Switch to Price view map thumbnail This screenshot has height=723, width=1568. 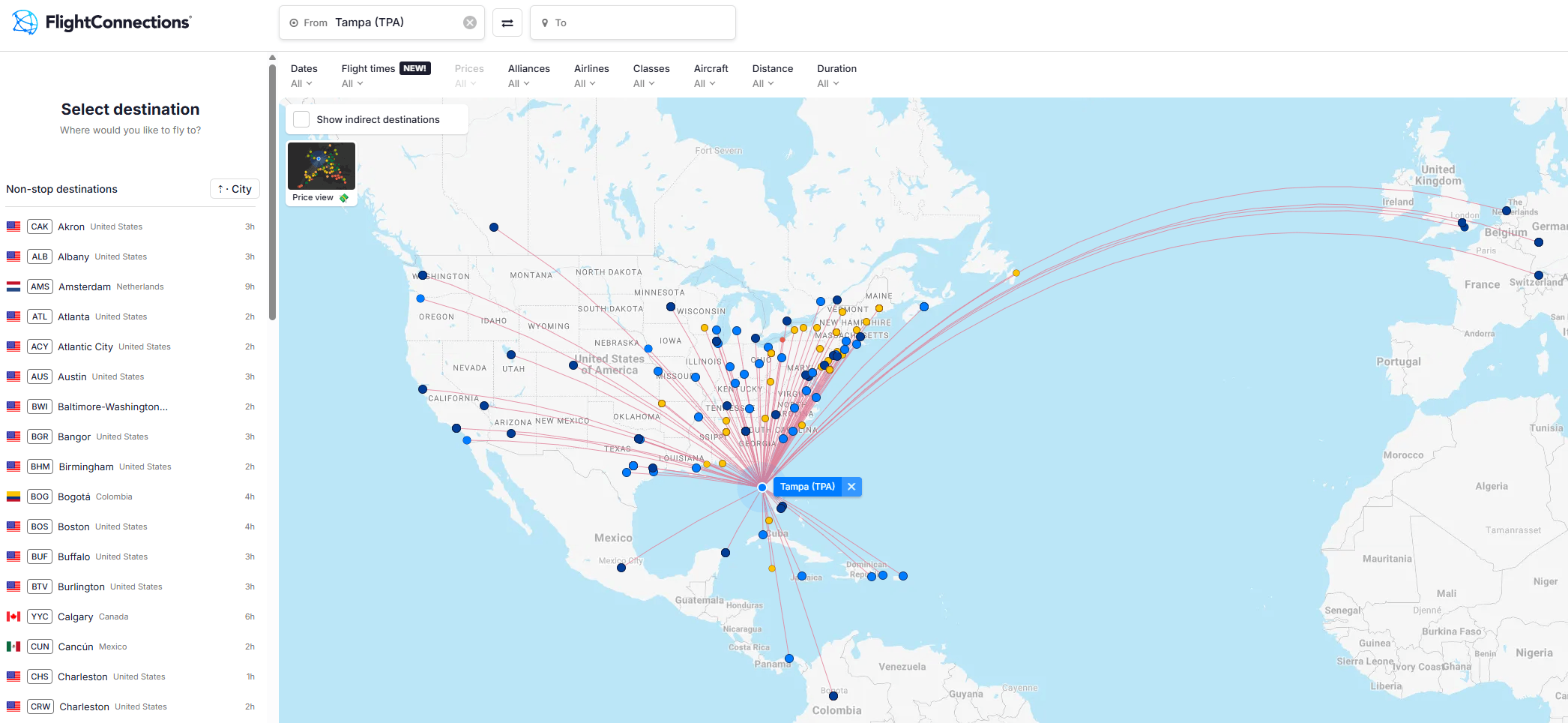(x=322, y=172)
